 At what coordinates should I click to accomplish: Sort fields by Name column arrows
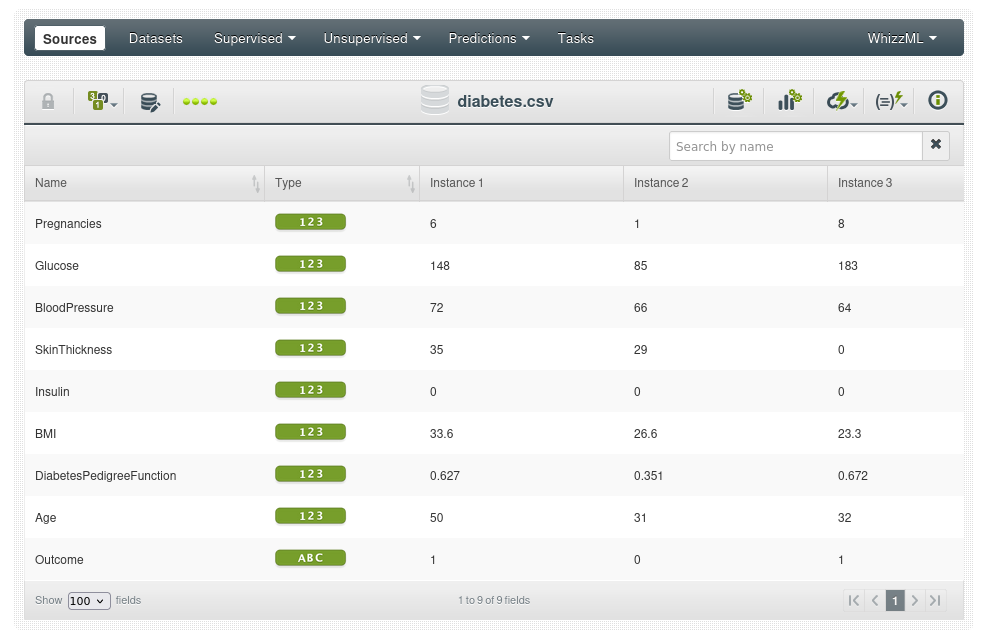point(256,183)
